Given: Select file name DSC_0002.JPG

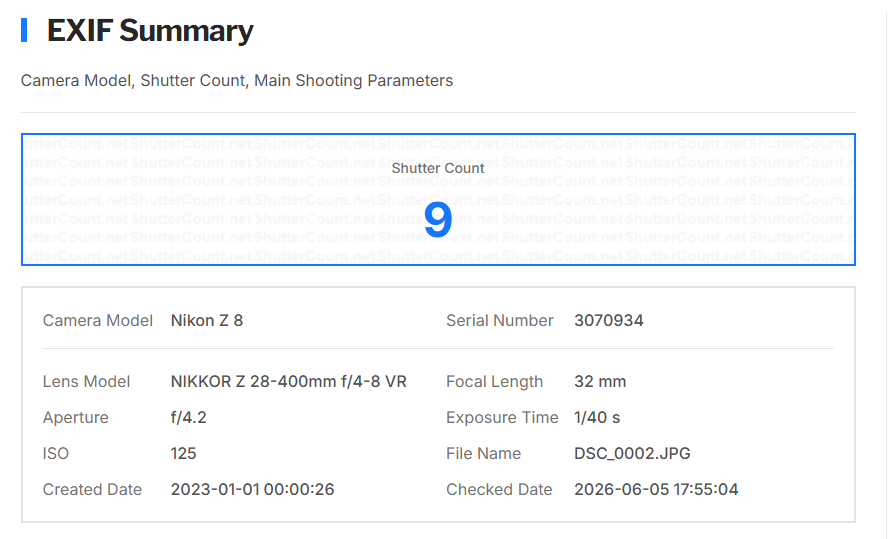Looking at the screenshot, I should (x=632, y=454).
